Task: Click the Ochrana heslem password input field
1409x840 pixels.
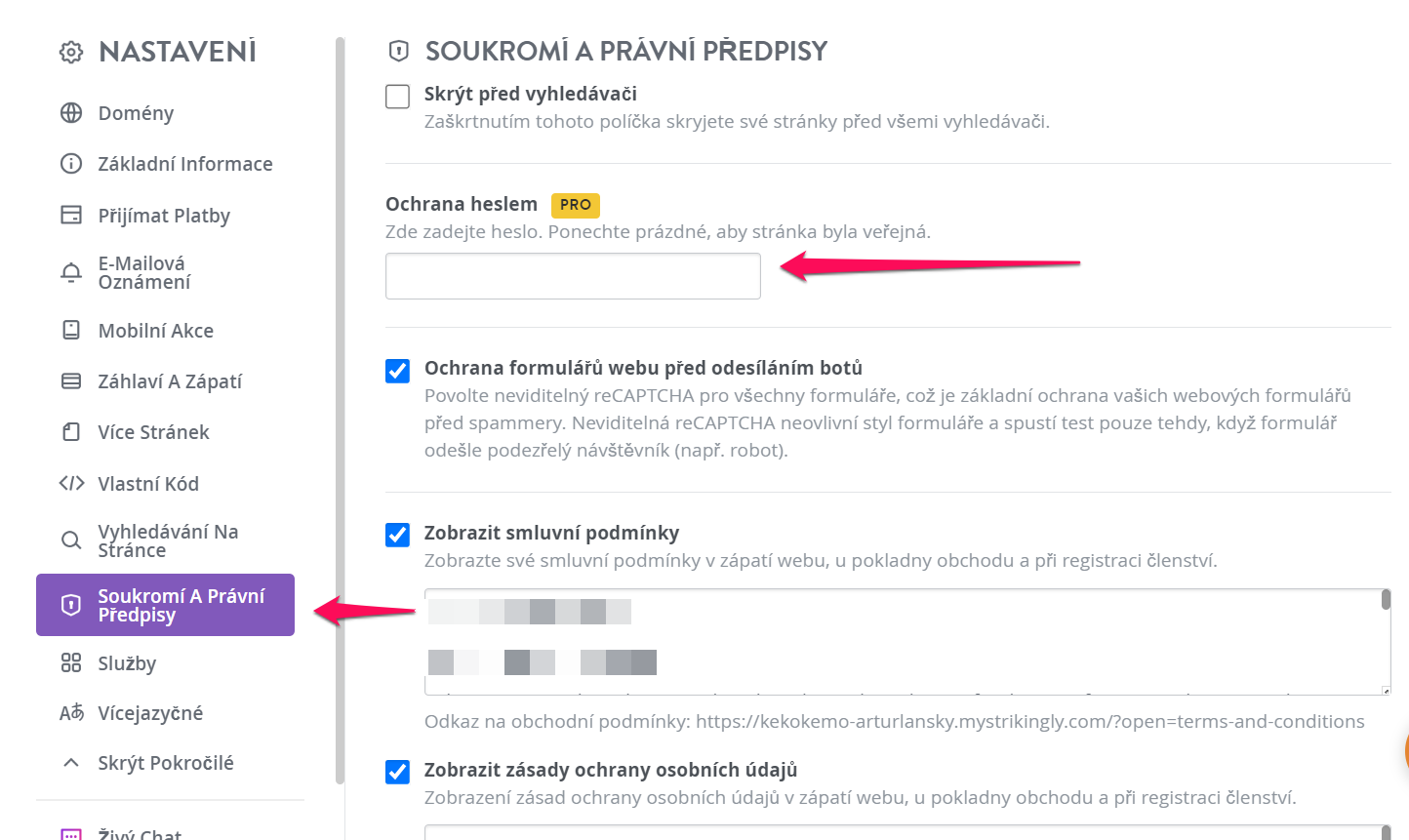Action: point(573,276)
